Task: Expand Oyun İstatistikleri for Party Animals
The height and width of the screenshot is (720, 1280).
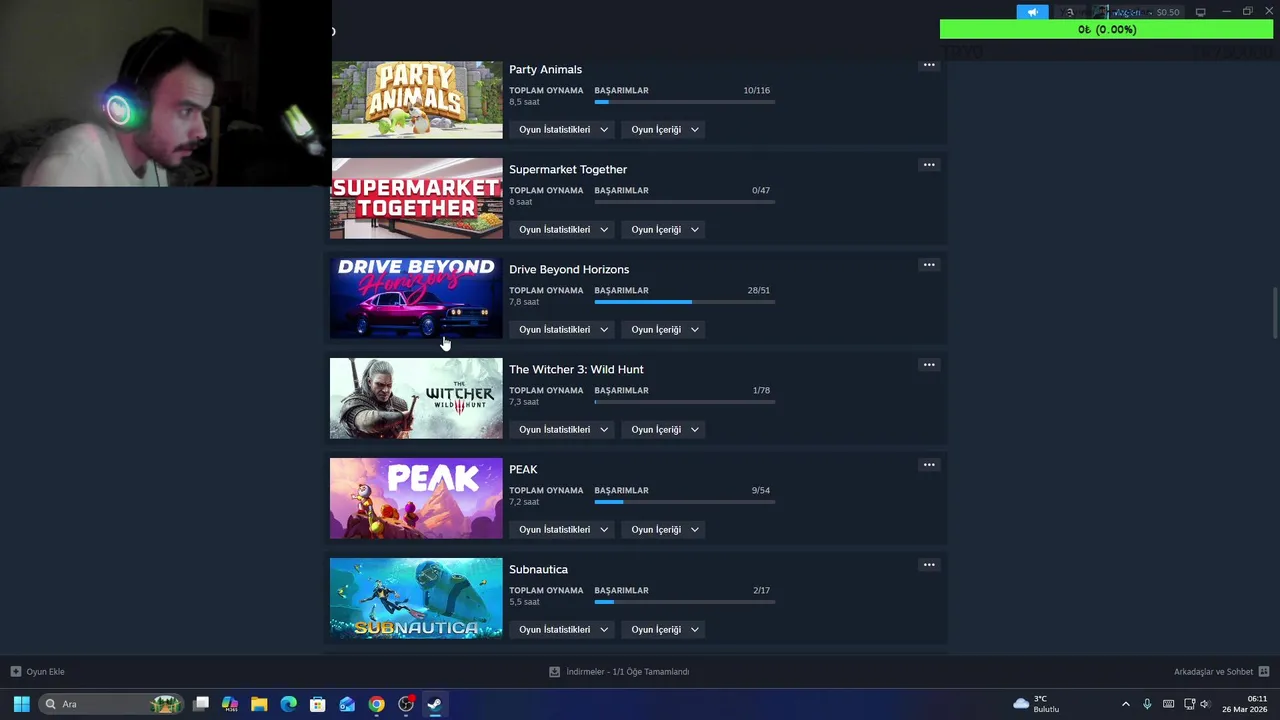Action: [563, 130]
